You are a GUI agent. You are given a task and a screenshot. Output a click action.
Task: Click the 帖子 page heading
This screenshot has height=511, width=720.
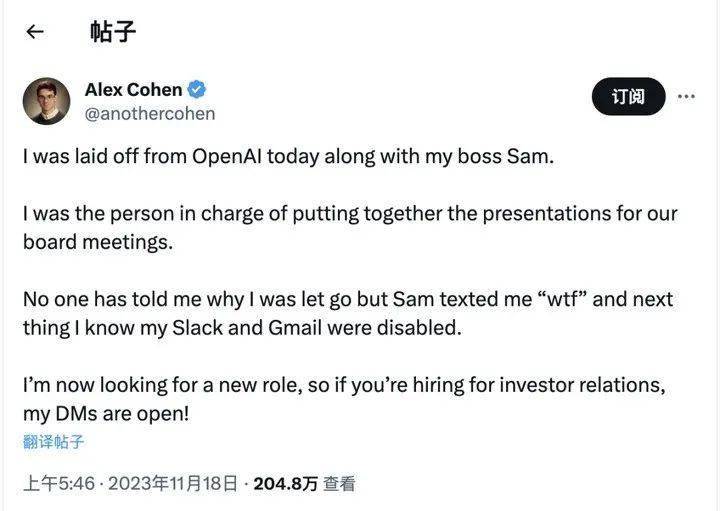point(113,32)
